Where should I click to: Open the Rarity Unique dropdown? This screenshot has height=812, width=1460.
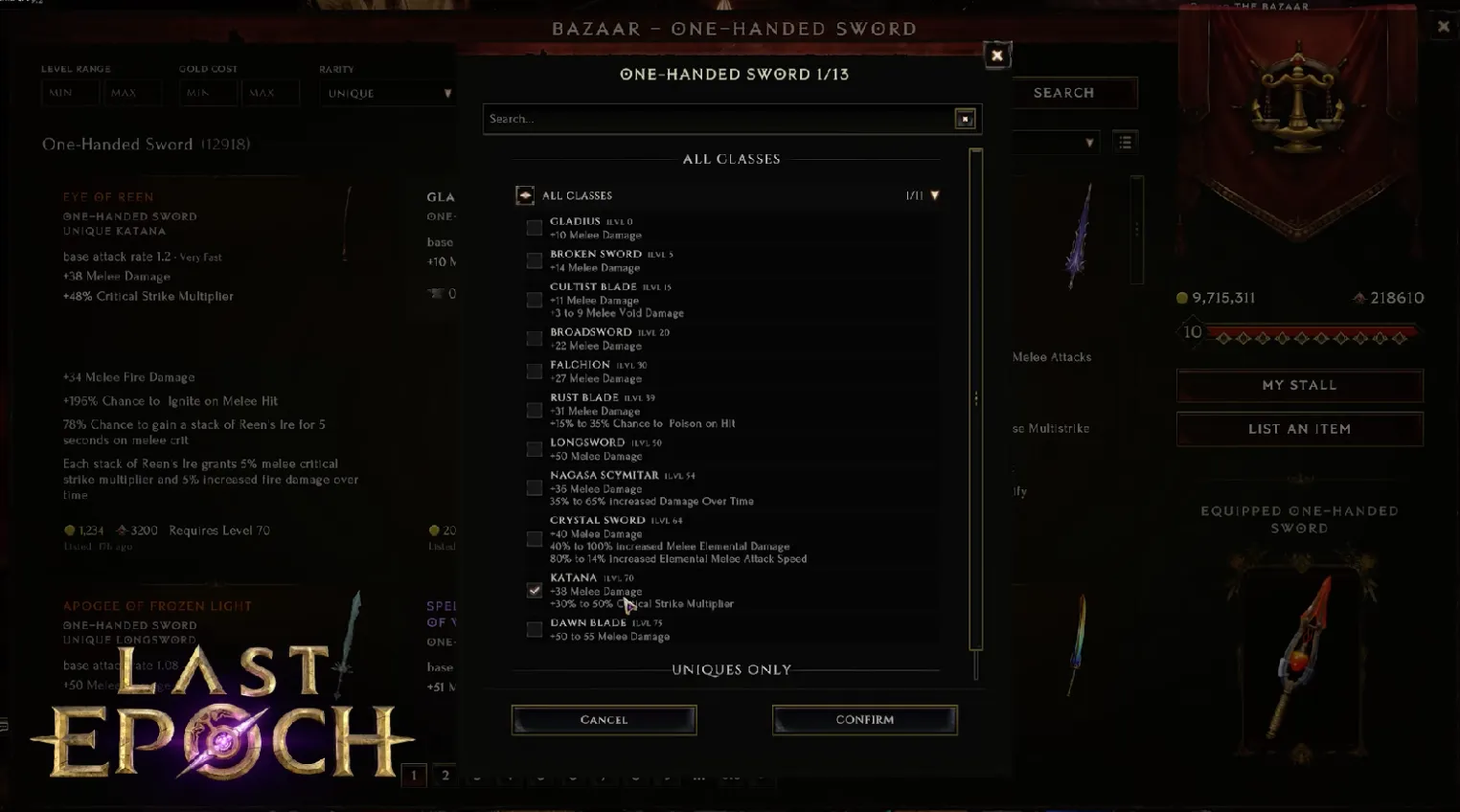tap(389, 93)
